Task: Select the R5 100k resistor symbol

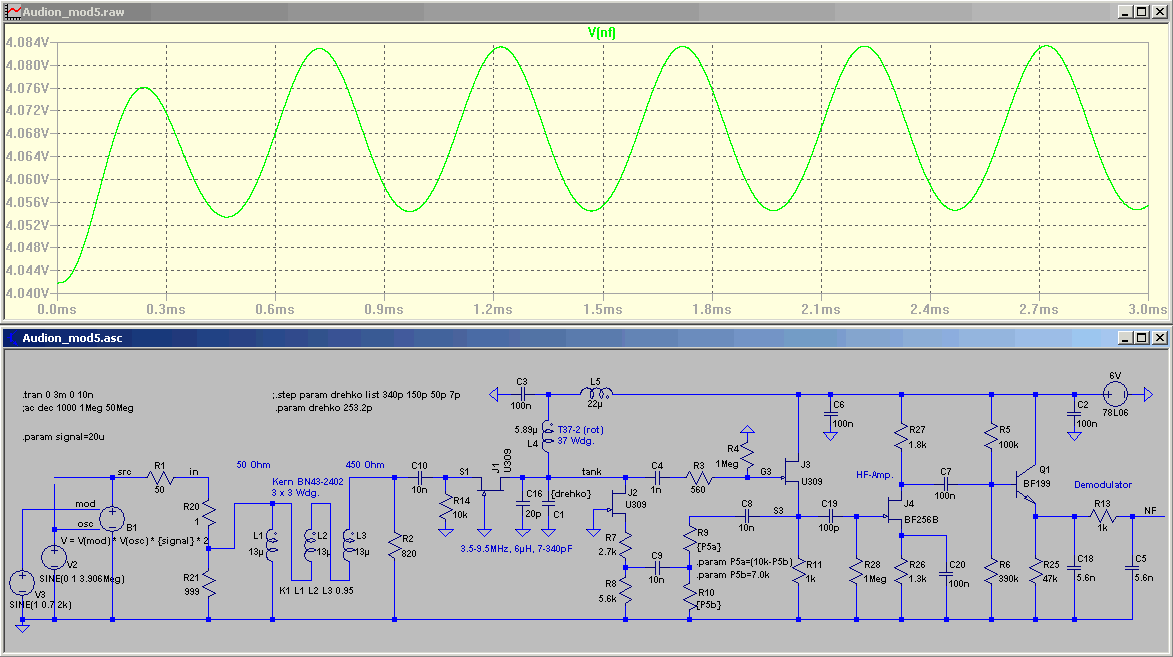Action: pyautogui.click(x=991, y=438)
